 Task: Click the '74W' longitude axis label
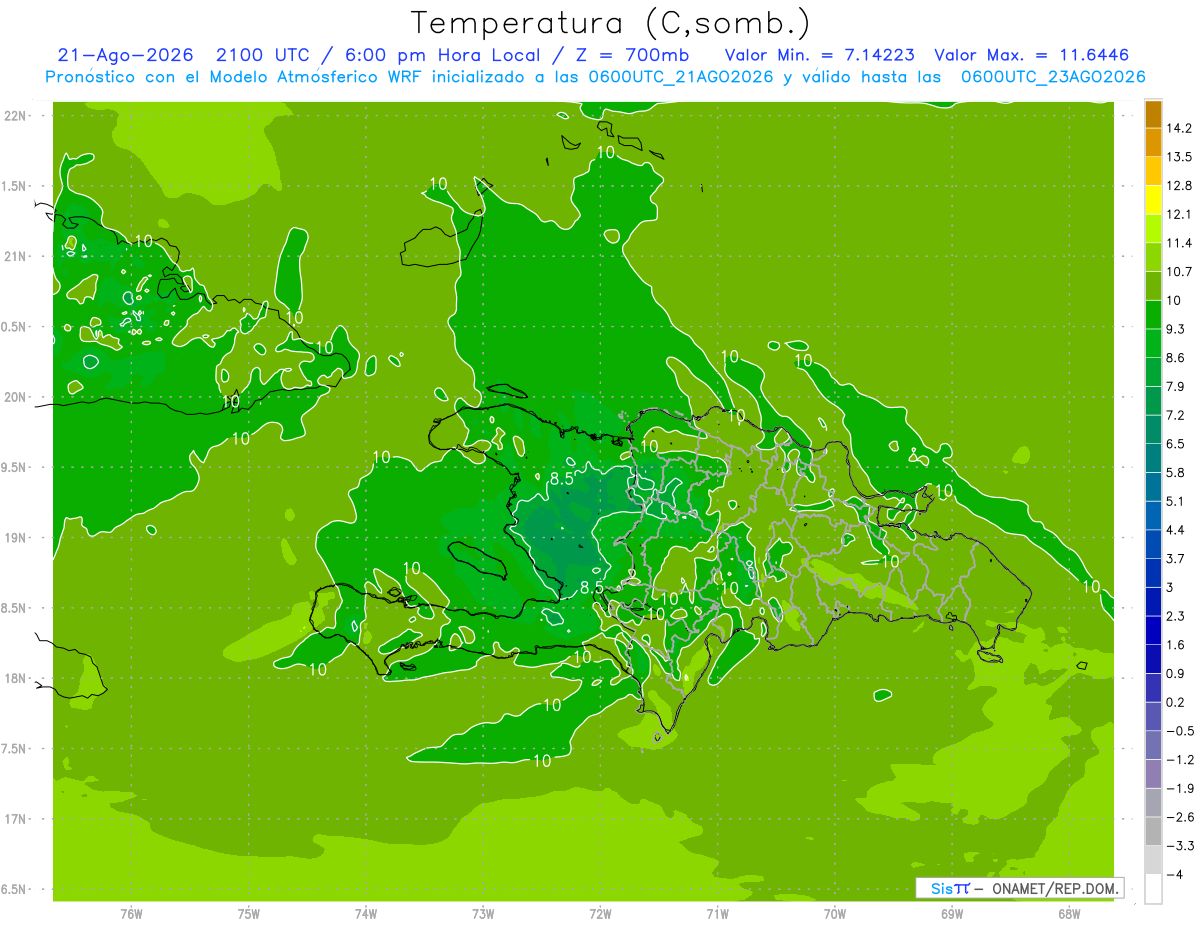pos(366,914)
